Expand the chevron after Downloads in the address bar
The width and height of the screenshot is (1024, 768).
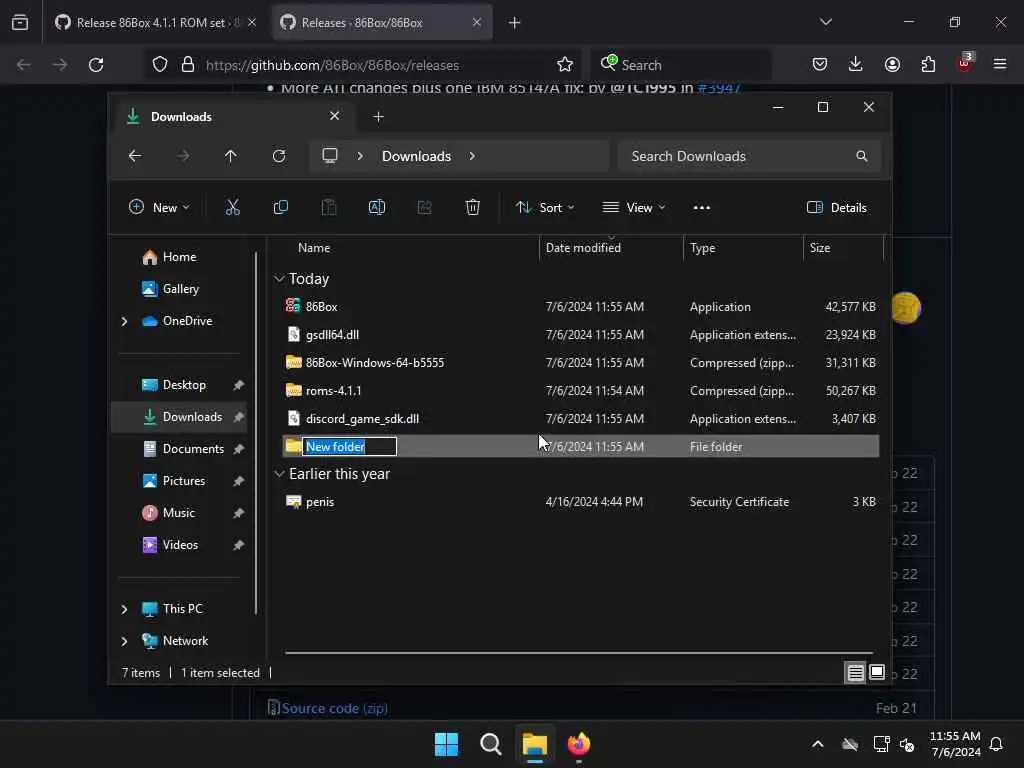(472, 156)
